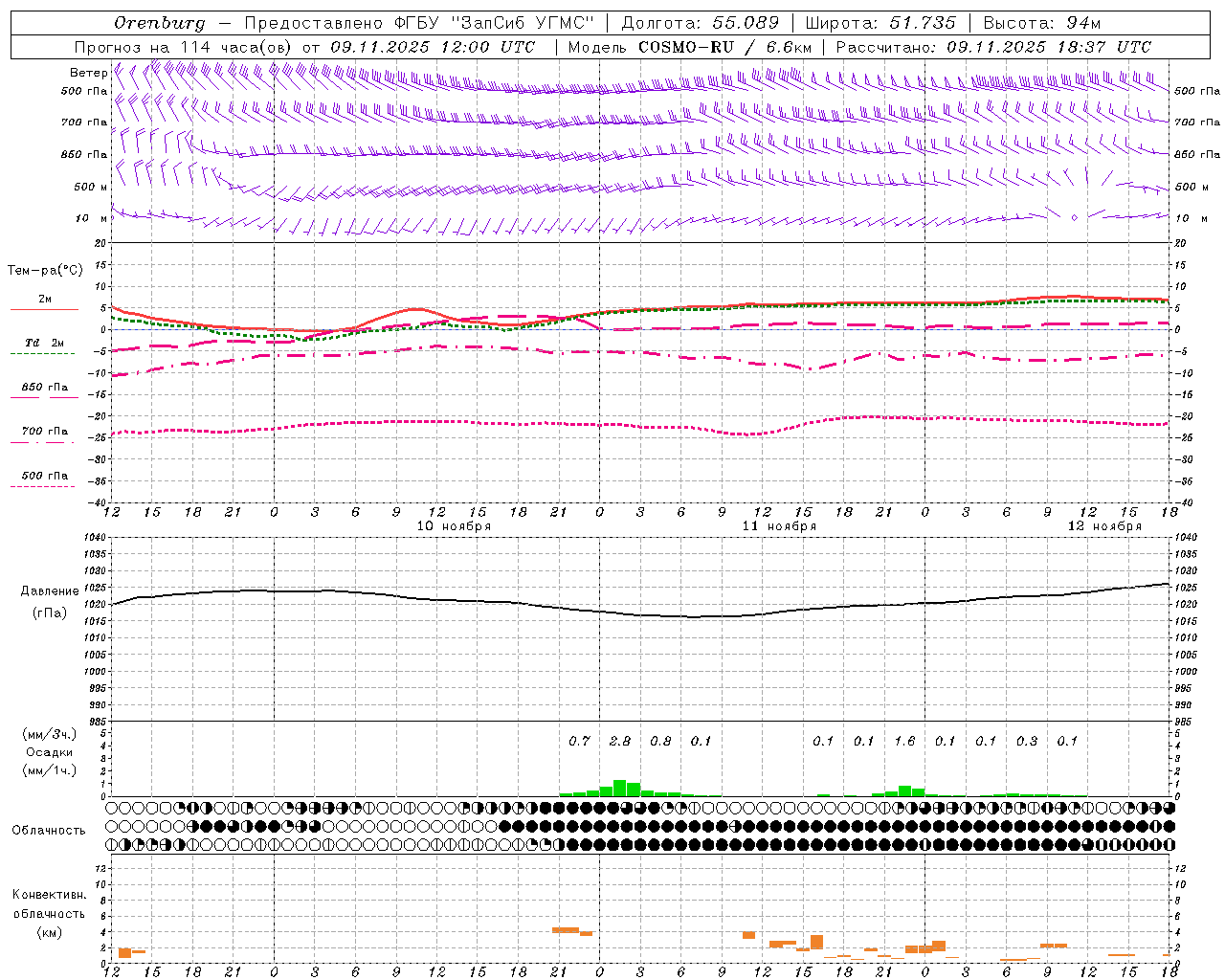Click the tallest green precipitation bar
This screenshot has height=980, width=1225.
(x=620, y=789)
